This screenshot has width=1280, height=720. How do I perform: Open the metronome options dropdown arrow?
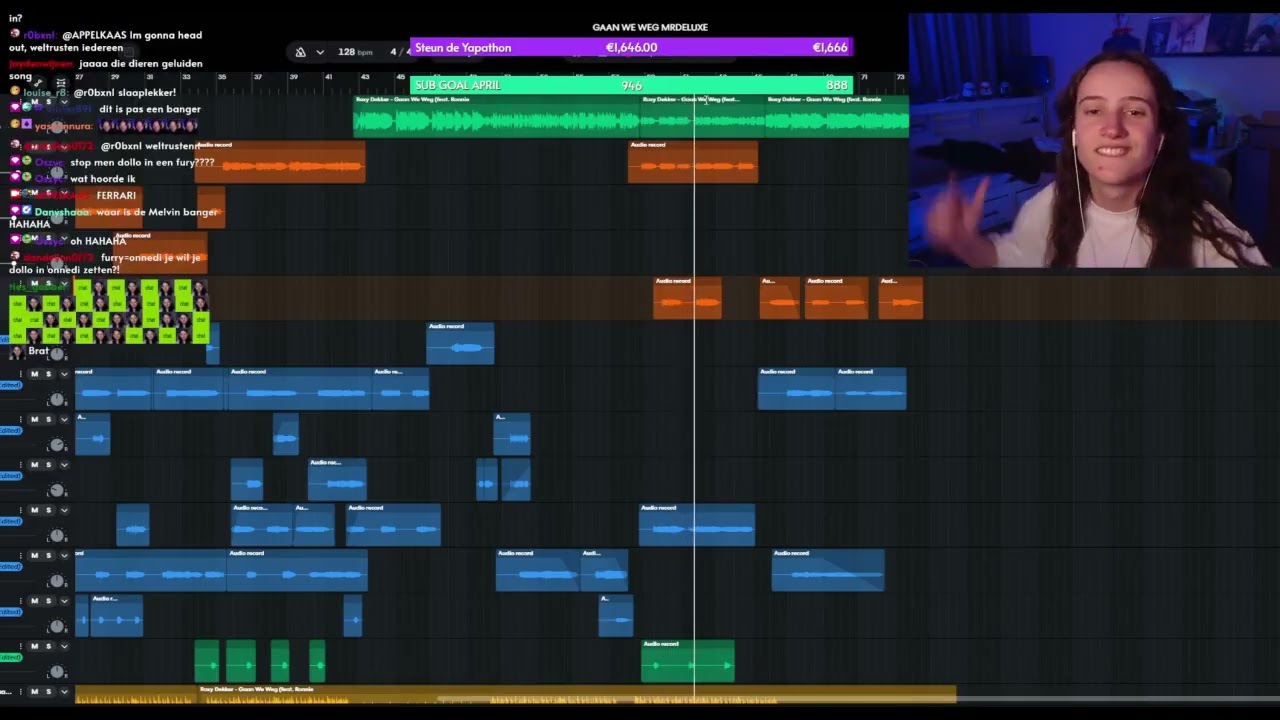tap(320, 52)
